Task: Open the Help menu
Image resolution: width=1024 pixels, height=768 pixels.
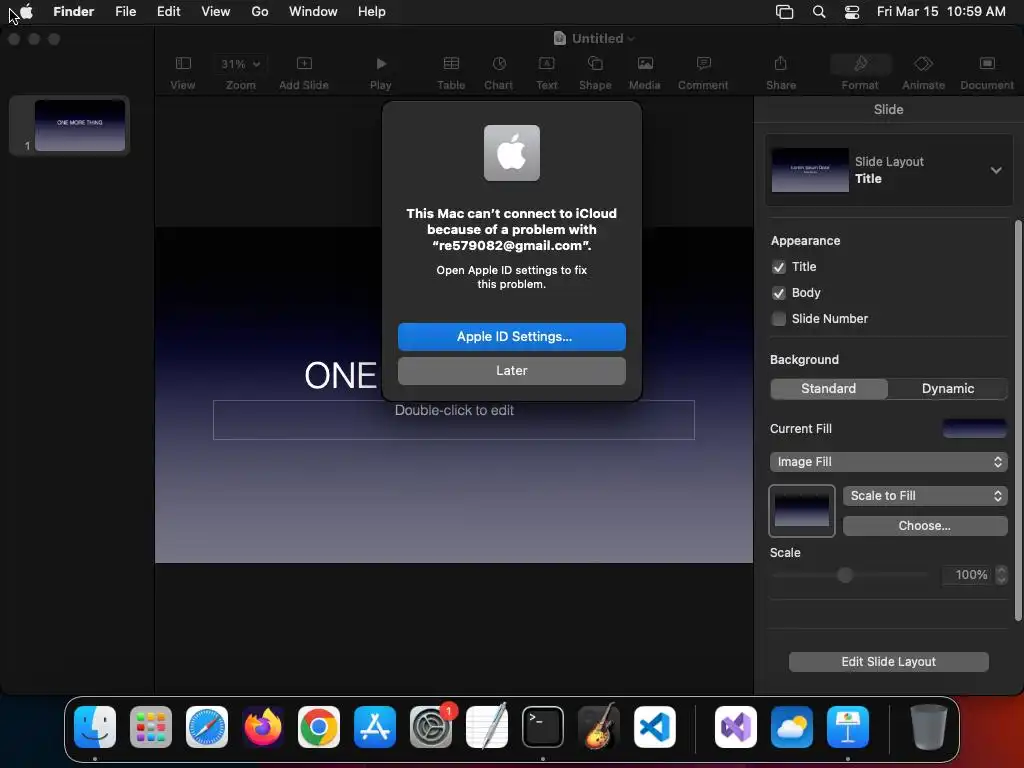Action: 372,12
